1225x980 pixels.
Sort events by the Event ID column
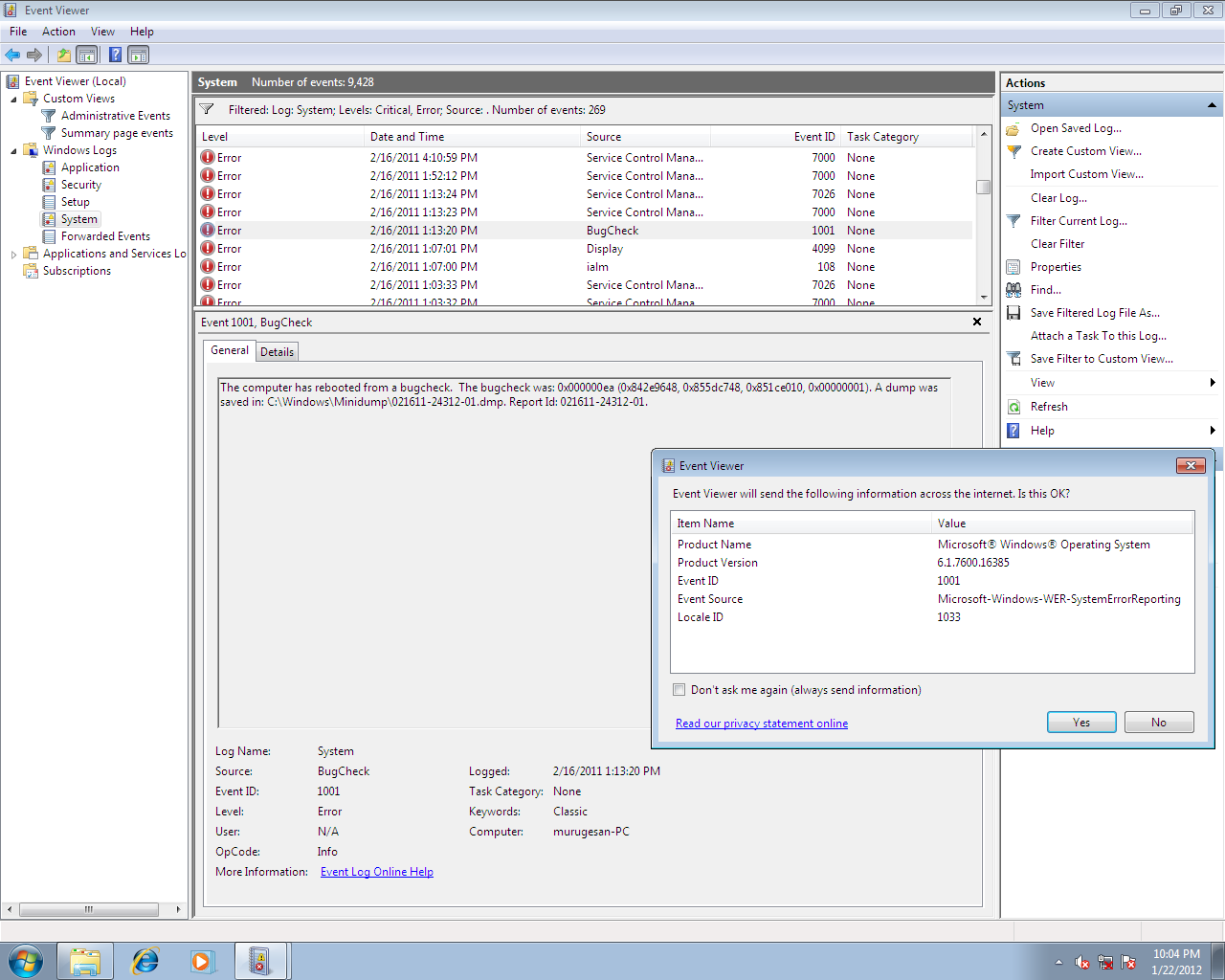point(775,137)
